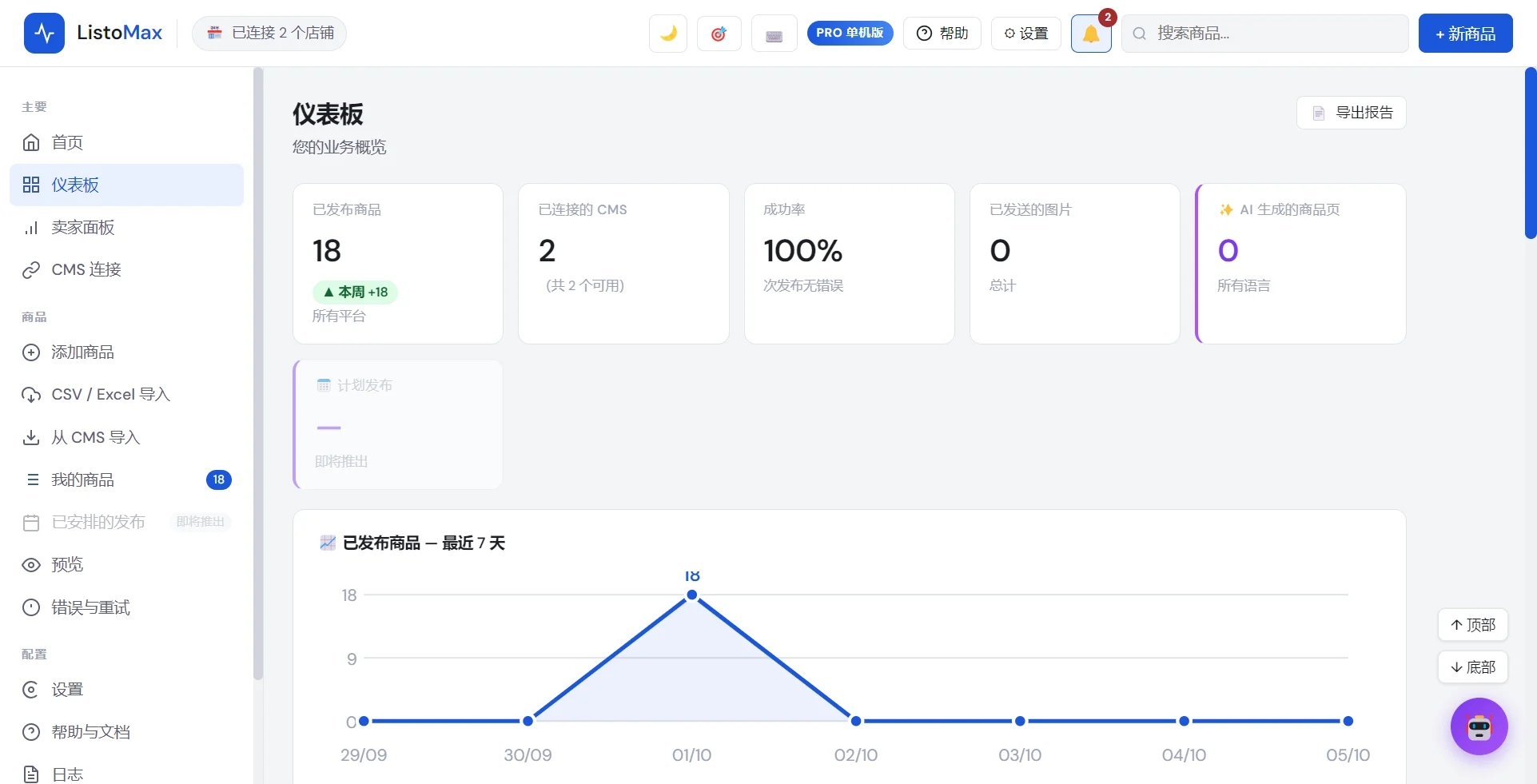
Task: Click the ListoMax pulse logo icon
Action: click(x=44, y=34)
